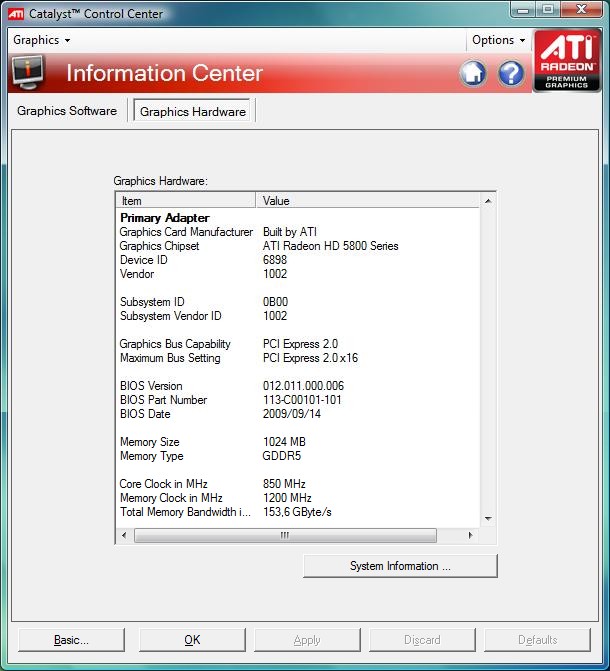Click the Apply button
Image resolution: width=610 pixels, height=671 pixels.
[307, 640]
